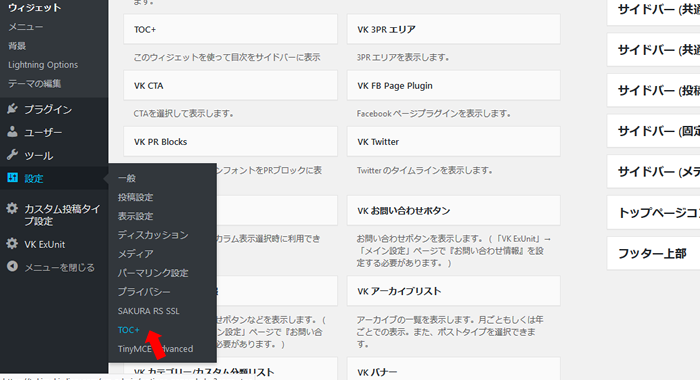
Task: Open フッター上部 widget area panel
Action: pos(654,253)
